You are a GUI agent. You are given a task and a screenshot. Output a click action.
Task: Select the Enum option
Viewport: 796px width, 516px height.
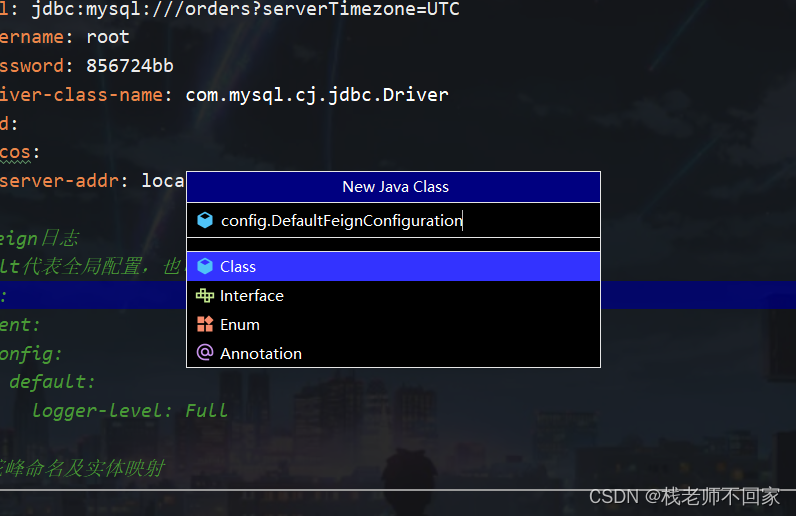(393, 325)
